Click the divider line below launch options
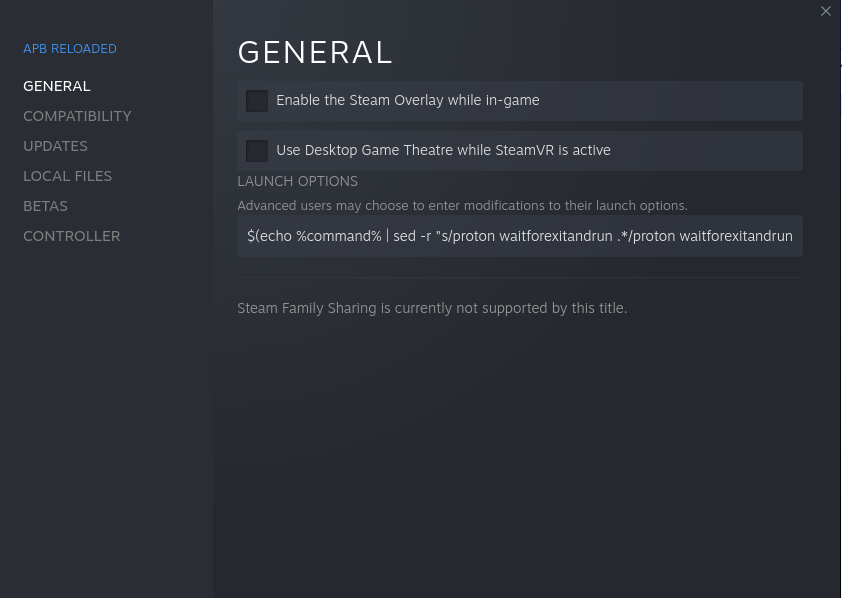Image resolution: width=842 pixels, height=598 pixels. 519,277
